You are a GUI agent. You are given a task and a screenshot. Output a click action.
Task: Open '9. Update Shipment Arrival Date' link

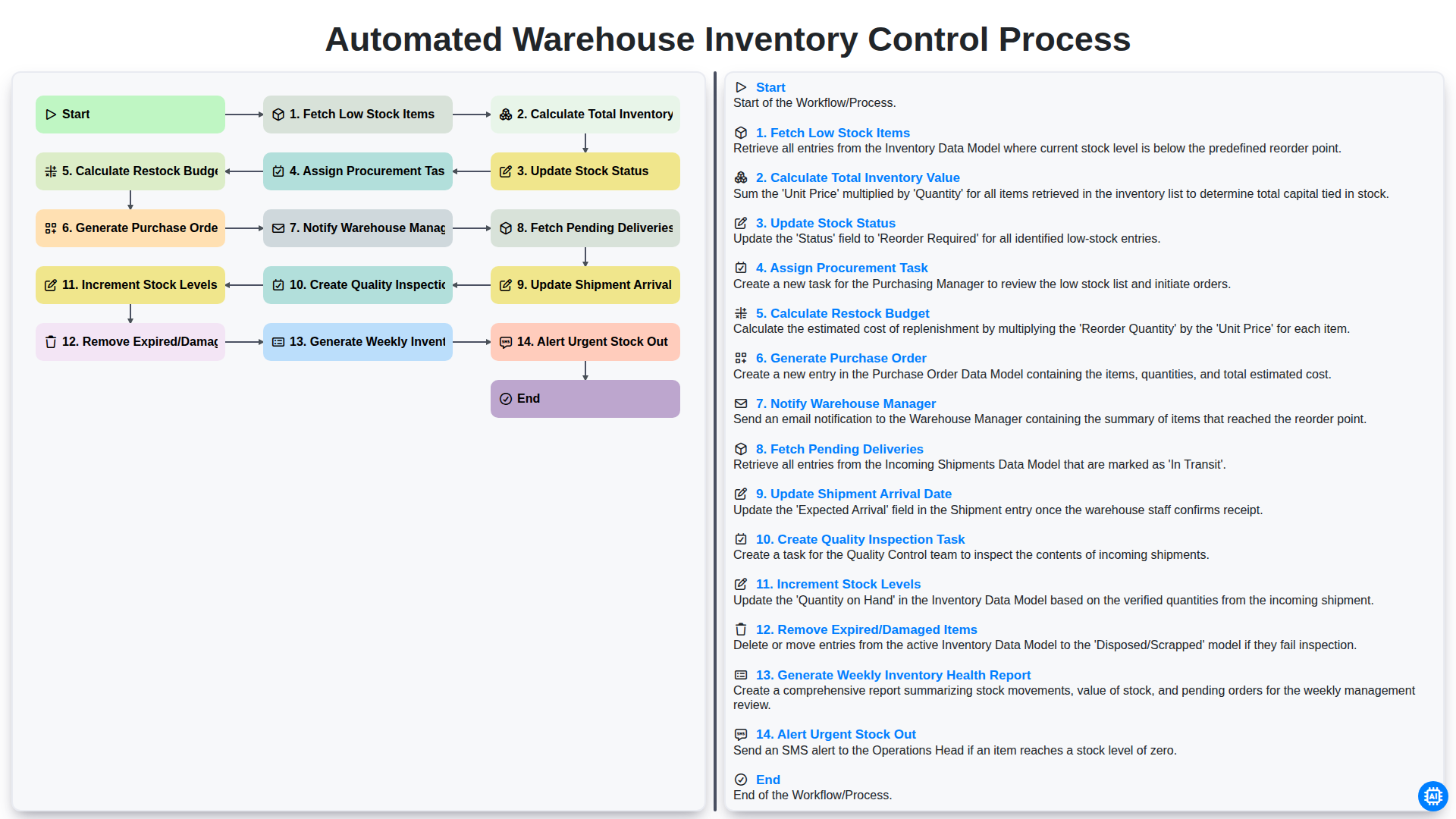click(854, 494)
